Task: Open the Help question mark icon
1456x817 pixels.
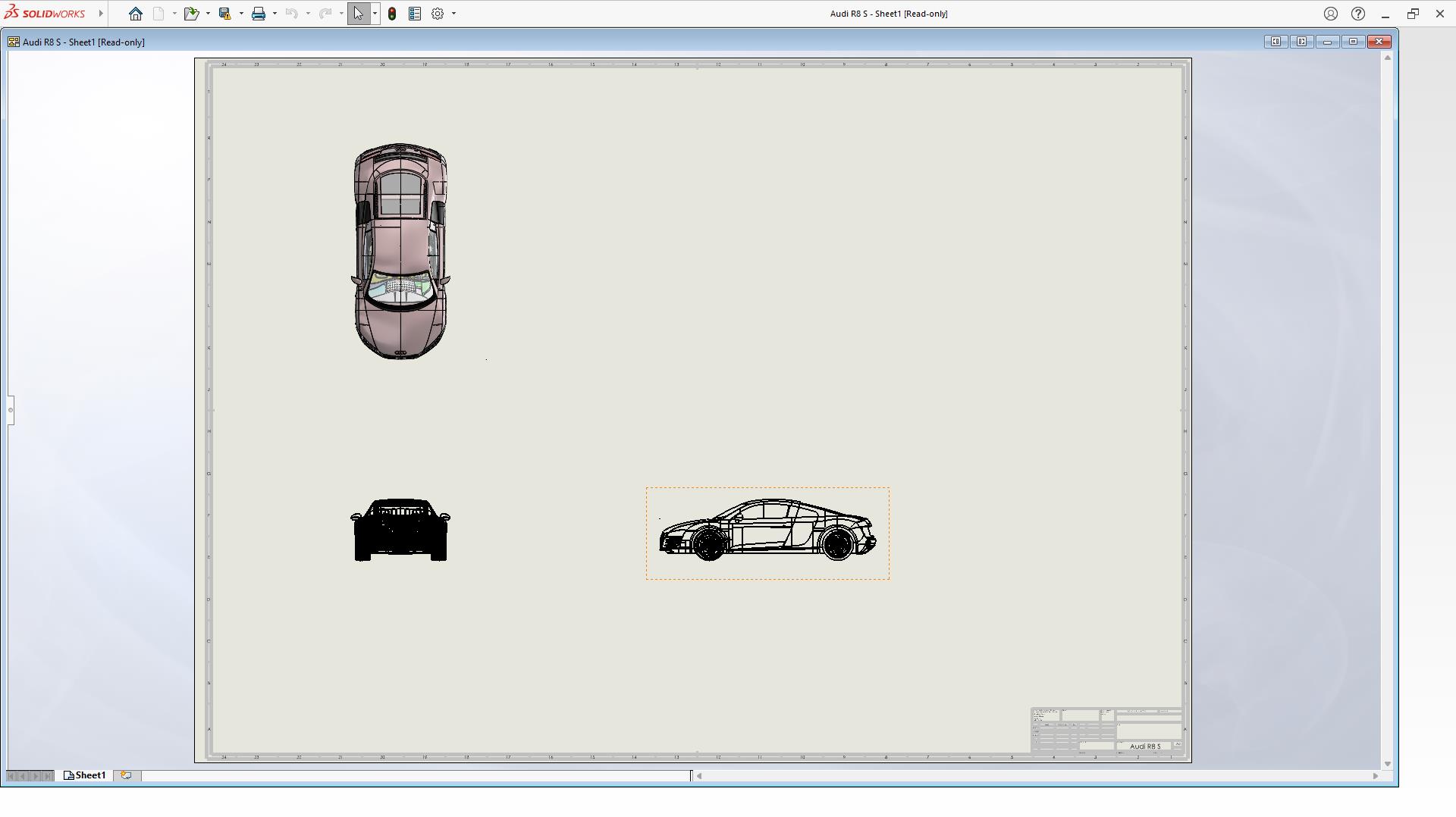Action: pyautogui.click(x=1358, y=14)
